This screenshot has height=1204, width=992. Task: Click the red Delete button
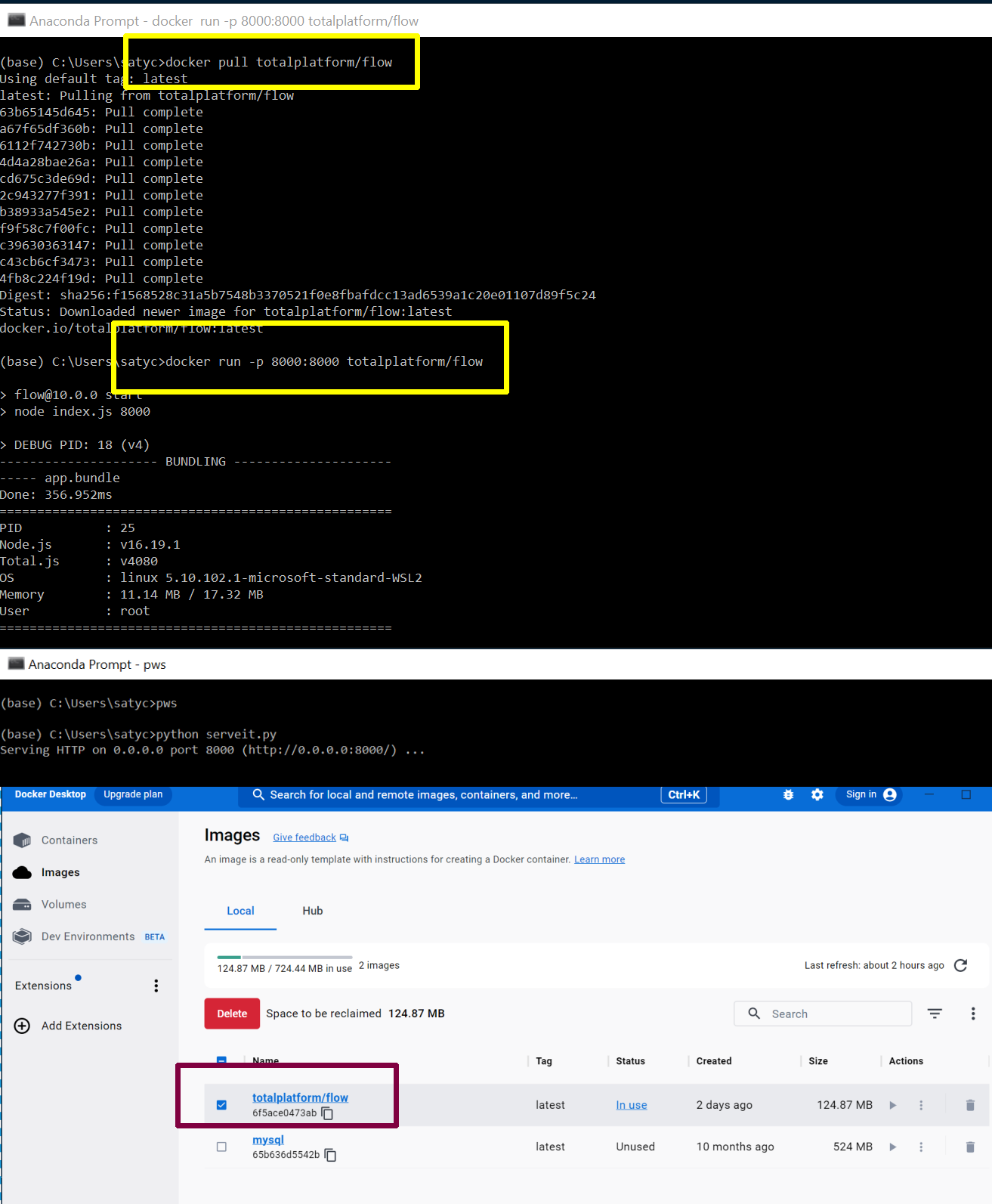[x=232, y=1014]
